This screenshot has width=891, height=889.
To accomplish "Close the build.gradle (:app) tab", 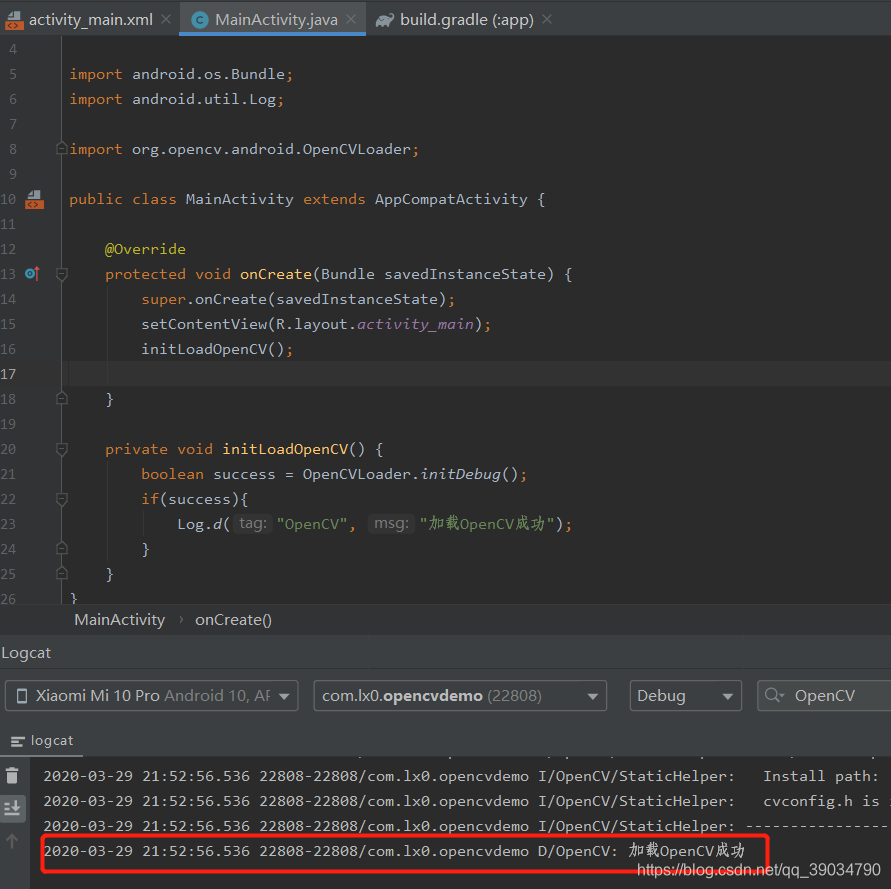I will (547, 20).
